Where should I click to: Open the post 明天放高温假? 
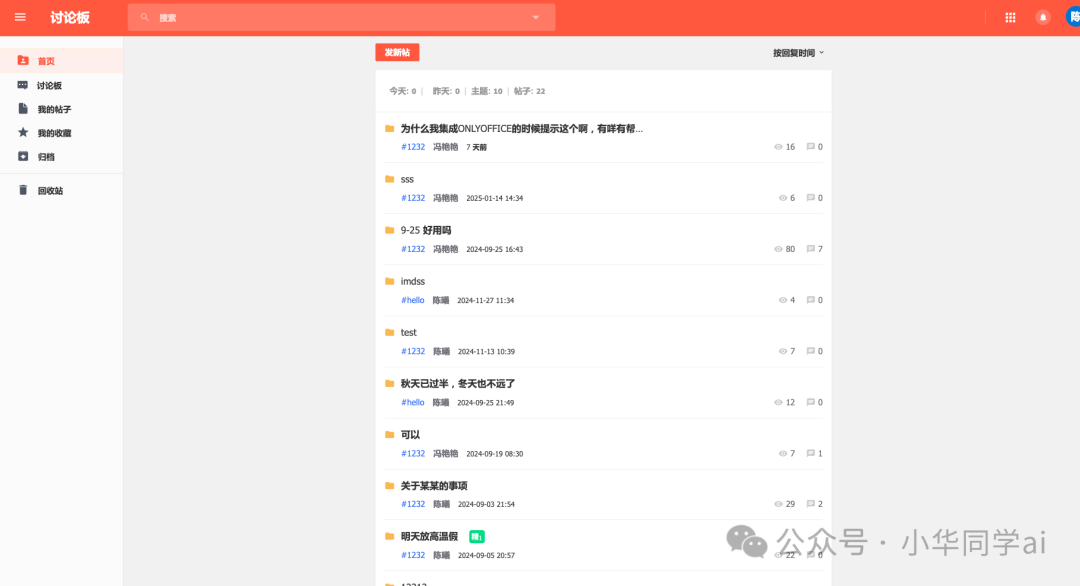point(429,536)
